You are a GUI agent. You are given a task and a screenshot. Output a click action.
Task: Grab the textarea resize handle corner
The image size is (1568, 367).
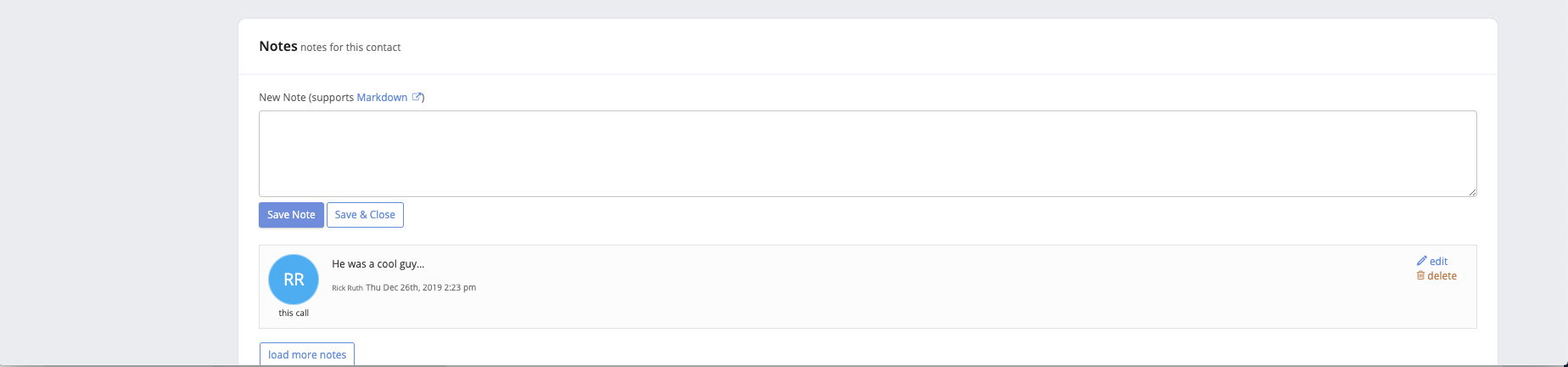coord(1472,192)
